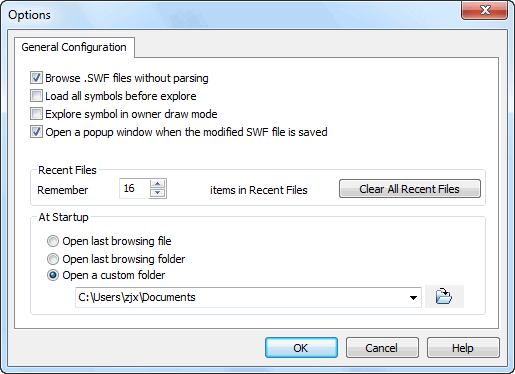This screenshot has width=515, height=374.
Task: Click Clear All Recent Files button
Action: coord(410,189)
